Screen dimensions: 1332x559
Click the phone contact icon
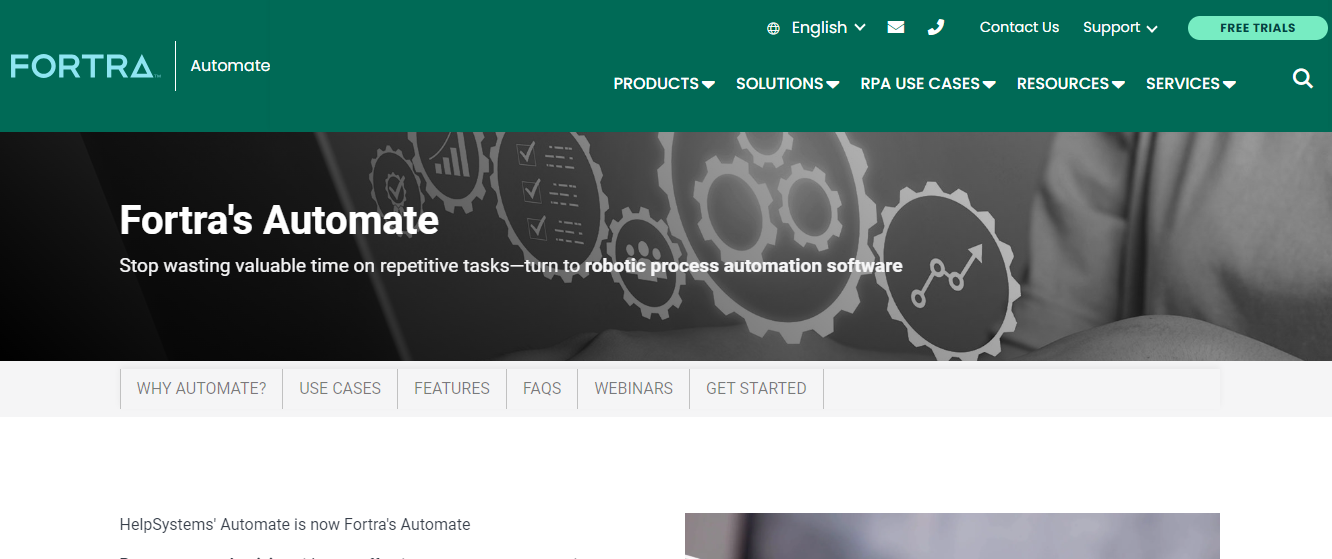pyautogui.click(x=936, y=27)
